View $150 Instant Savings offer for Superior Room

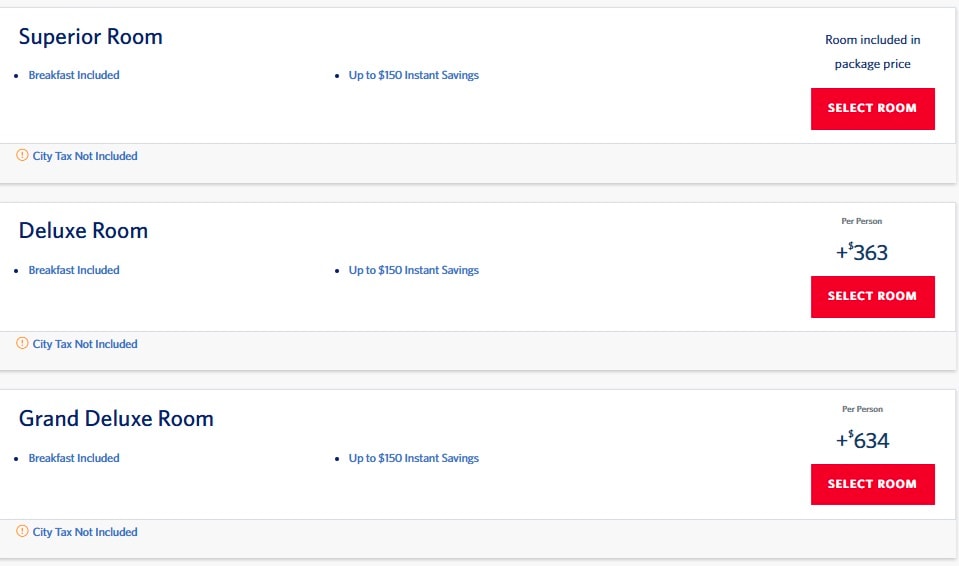click(x=413, y=75)
